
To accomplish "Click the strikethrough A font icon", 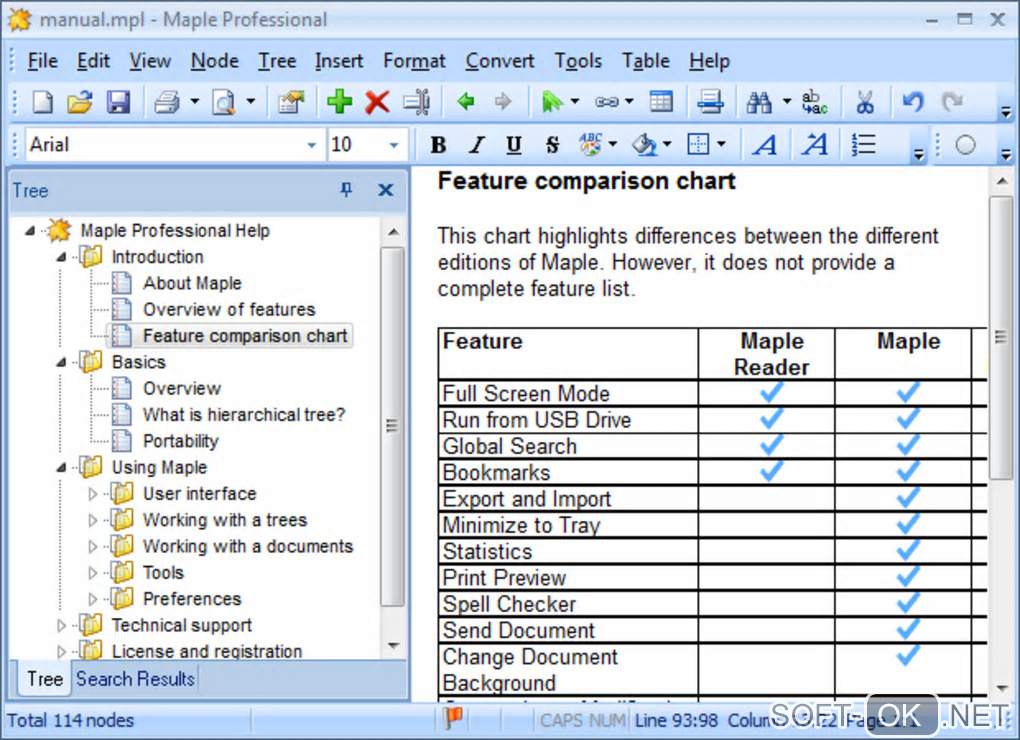I will point(815,144).
